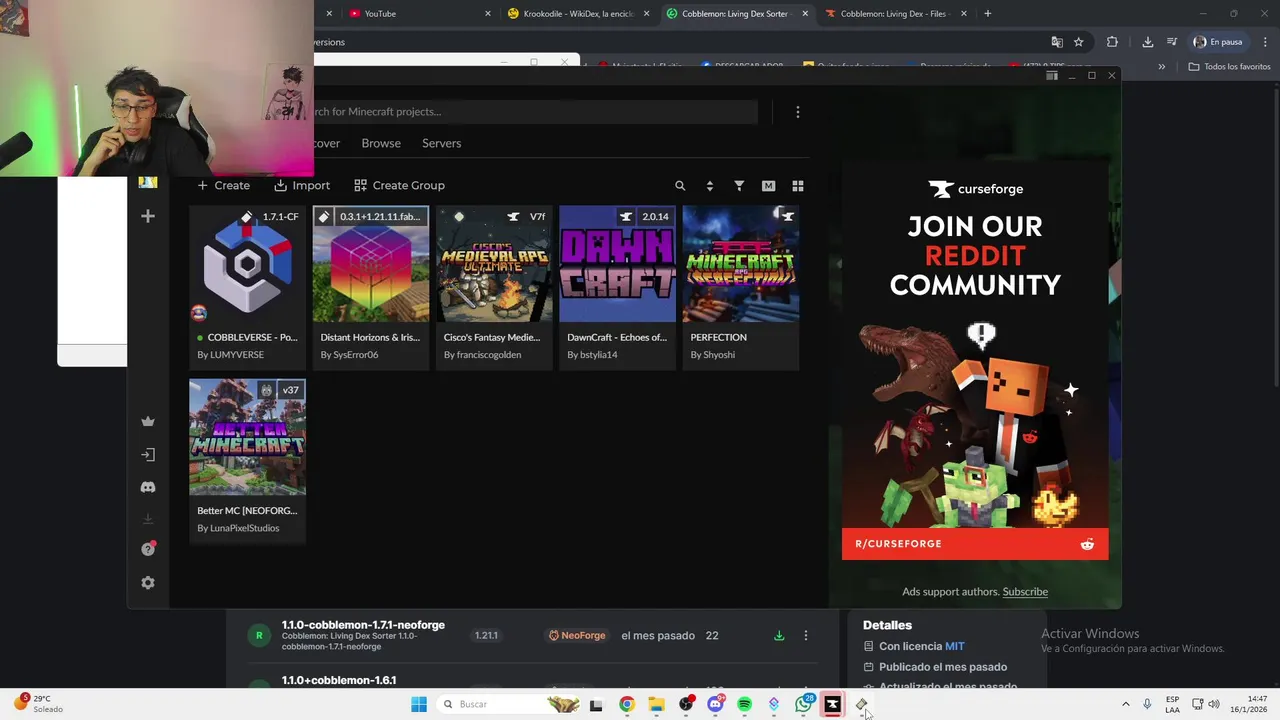Open Spotify from the taskbar
This screenshot has height=720, width=1280.
click(x=744, y=704)
